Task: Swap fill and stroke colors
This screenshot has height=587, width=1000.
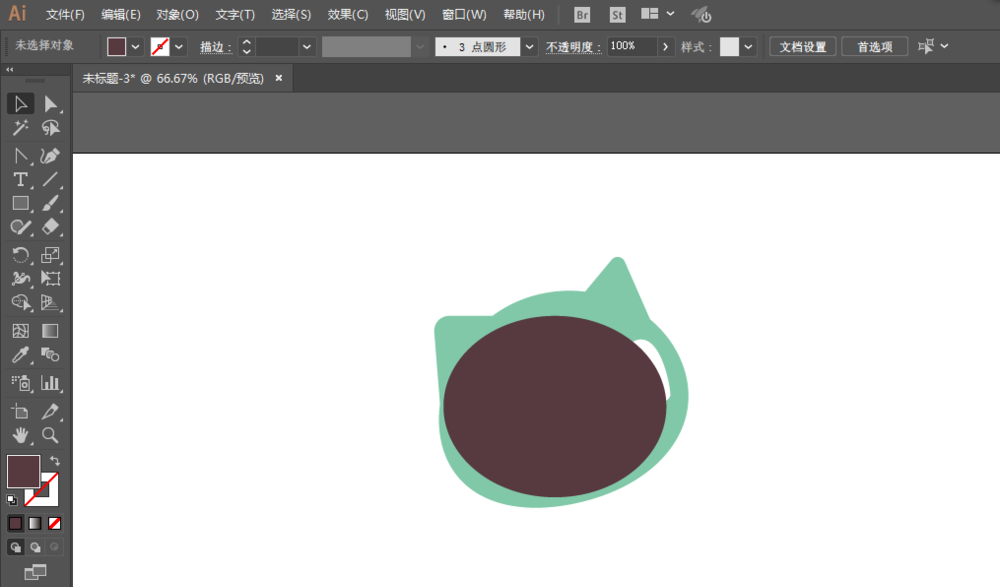Action: 55,461
